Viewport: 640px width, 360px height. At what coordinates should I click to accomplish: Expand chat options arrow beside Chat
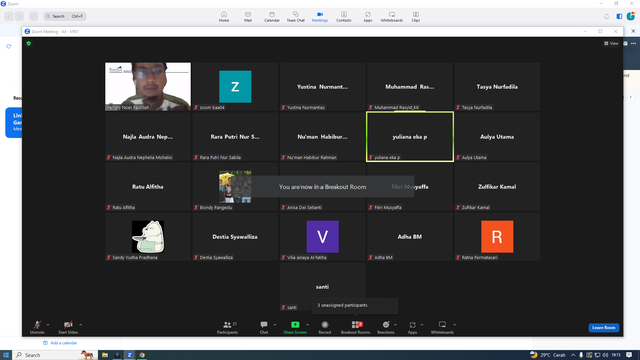tap(275, 325)
